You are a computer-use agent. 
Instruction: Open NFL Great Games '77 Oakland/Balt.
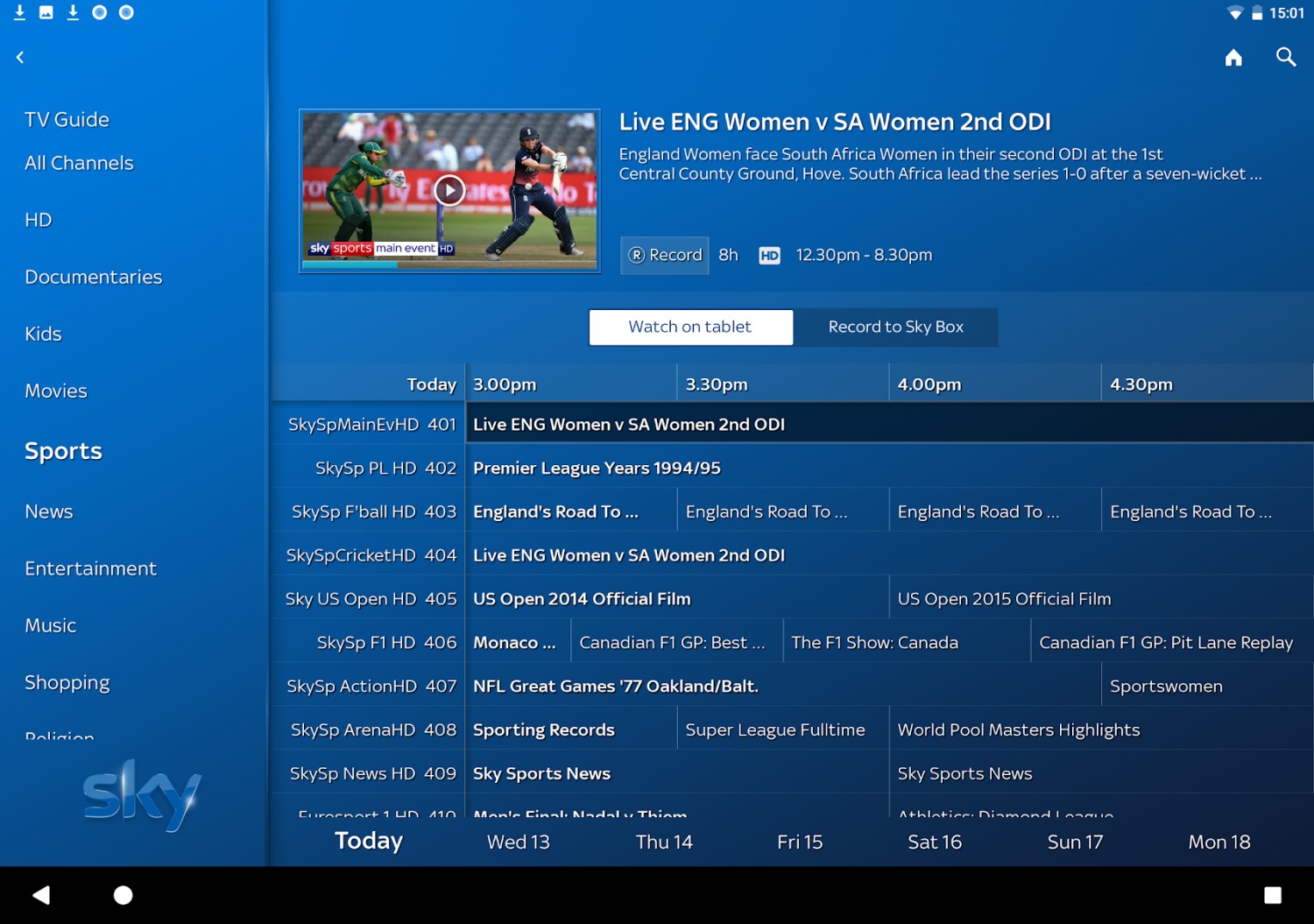point(783,687)
